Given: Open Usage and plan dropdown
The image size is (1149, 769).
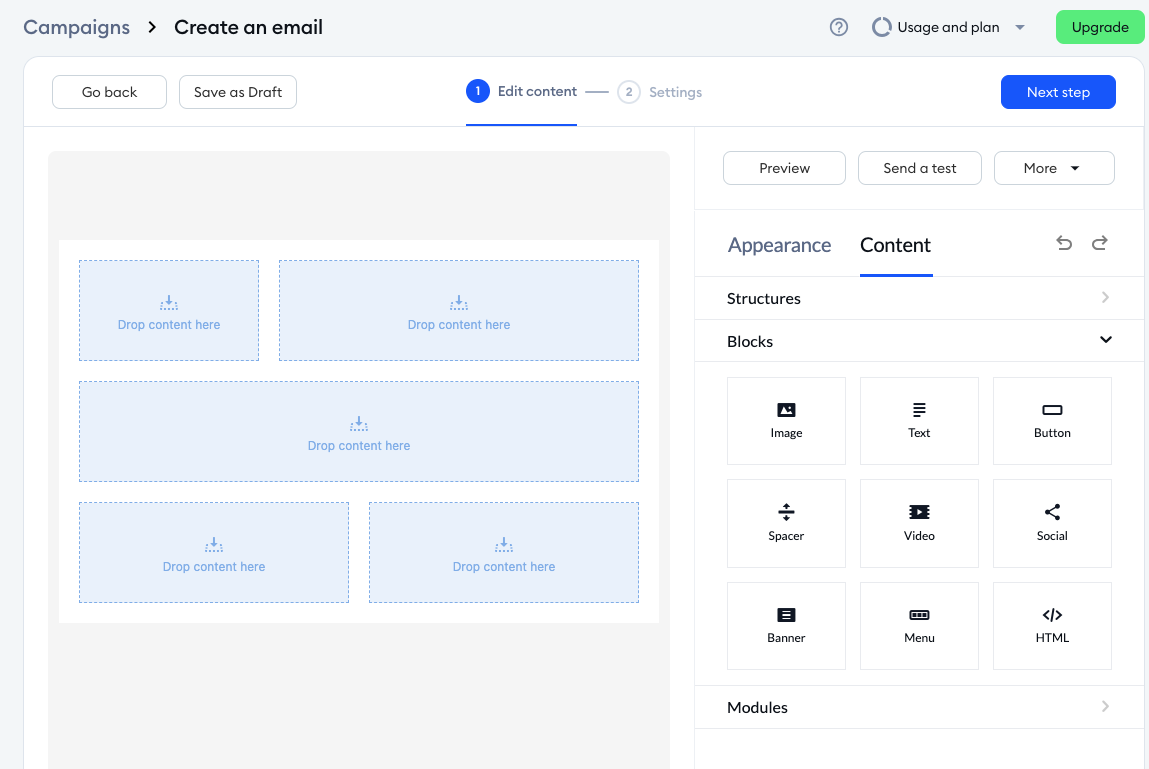Looking at the screenshot, I should pyautogui.click(x=949, y=28).
